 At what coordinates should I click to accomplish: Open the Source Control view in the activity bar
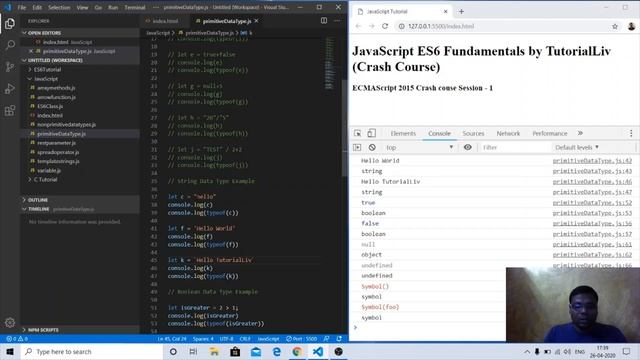click(10, 67)
